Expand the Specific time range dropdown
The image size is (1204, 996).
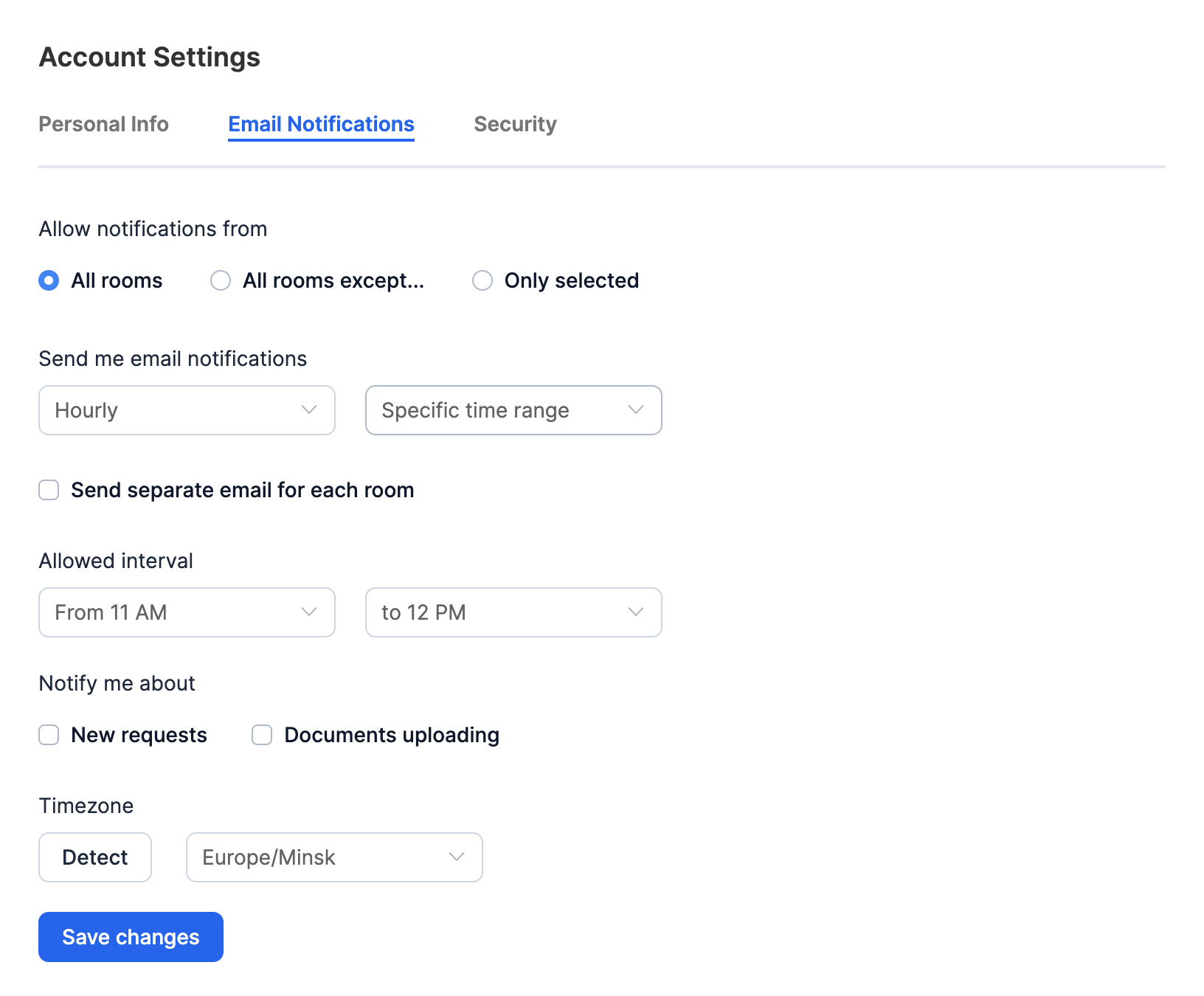coord(513,410)
